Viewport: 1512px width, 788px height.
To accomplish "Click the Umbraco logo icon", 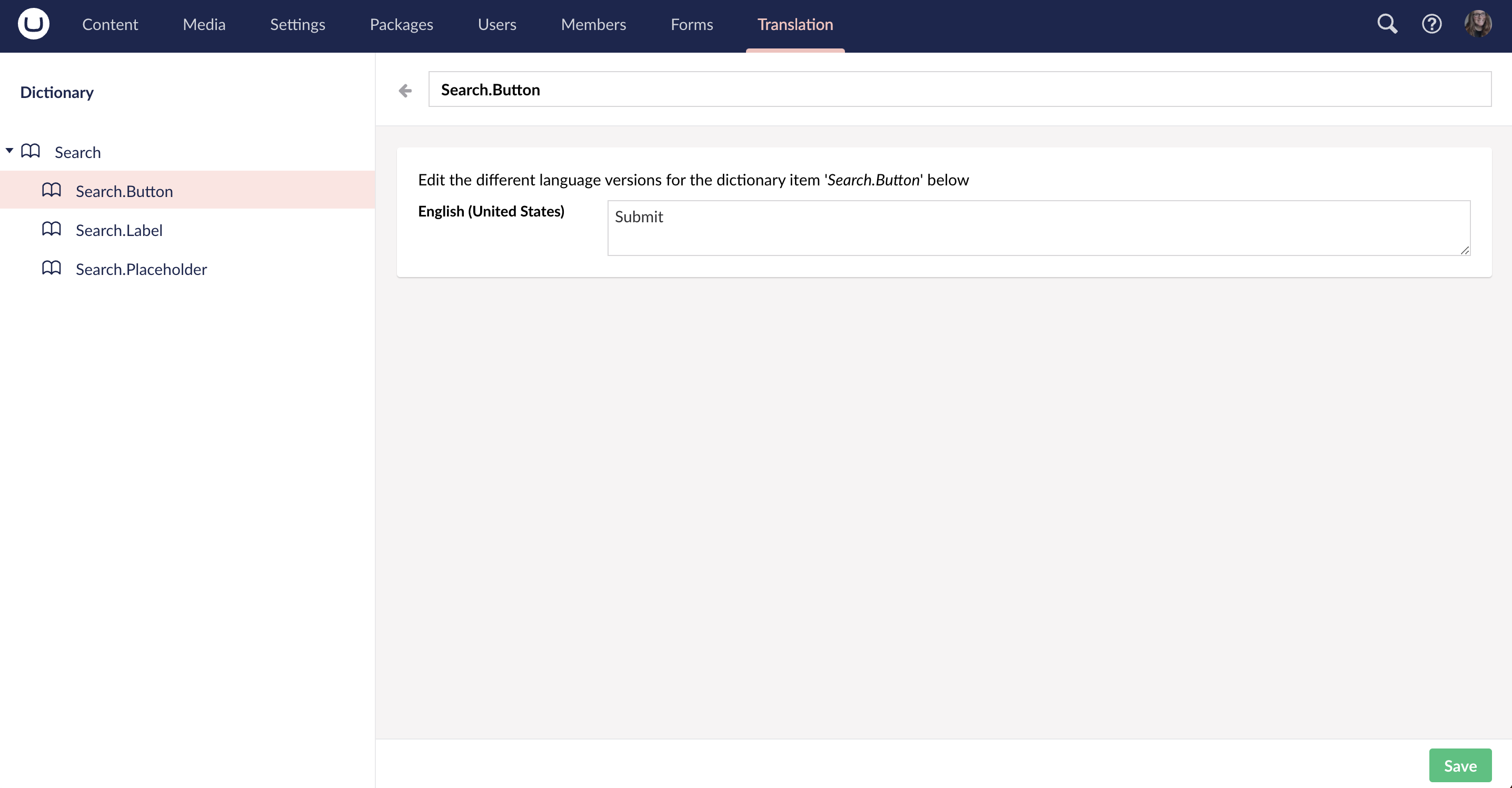I will tap(34, 24).
